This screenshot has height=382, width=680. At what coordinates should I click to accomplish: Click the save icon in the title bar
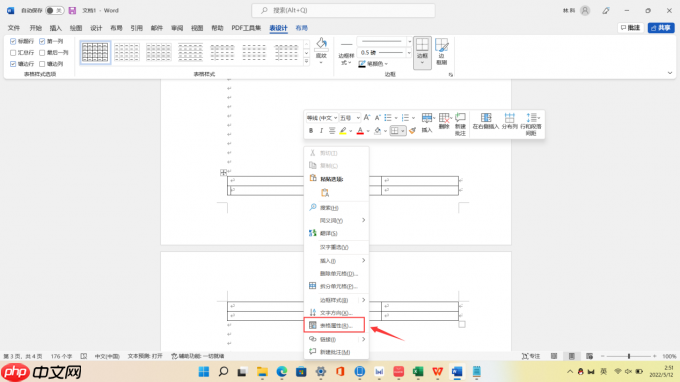[72, 10]
